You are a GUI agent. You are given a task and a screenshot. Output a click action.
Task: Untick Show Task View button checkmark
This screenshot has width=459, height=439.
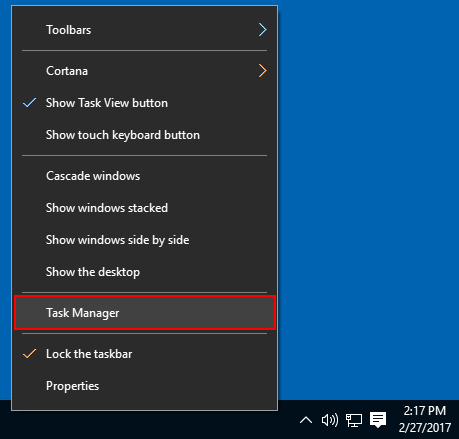[x=29, y=103]
